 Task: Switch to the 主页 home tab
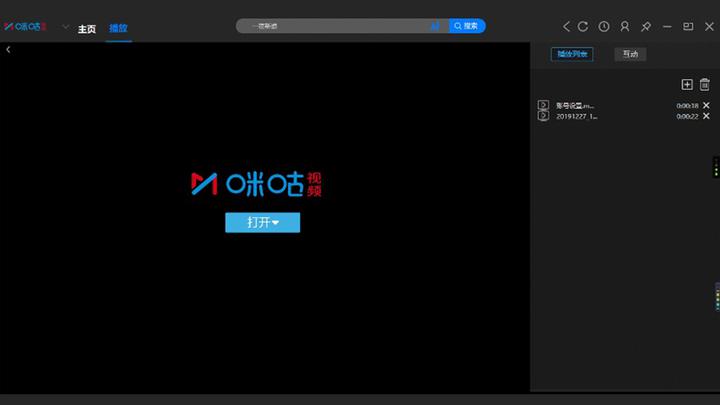(87, 29)
